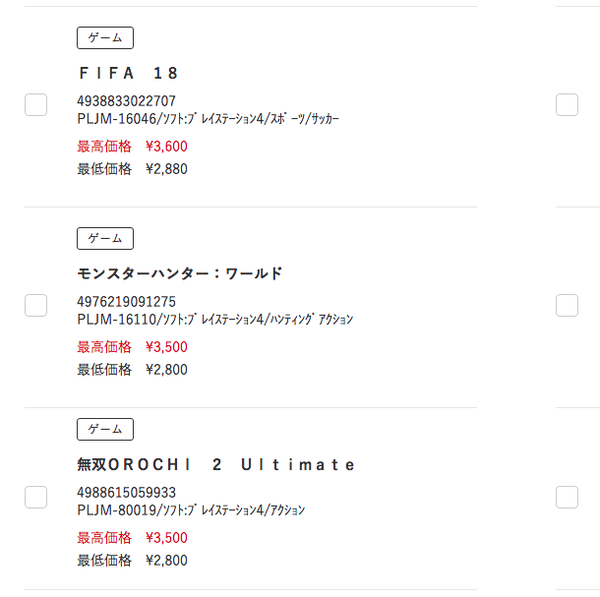Click the ゲーム tag above FIFA 18

[x=105, y=38]
